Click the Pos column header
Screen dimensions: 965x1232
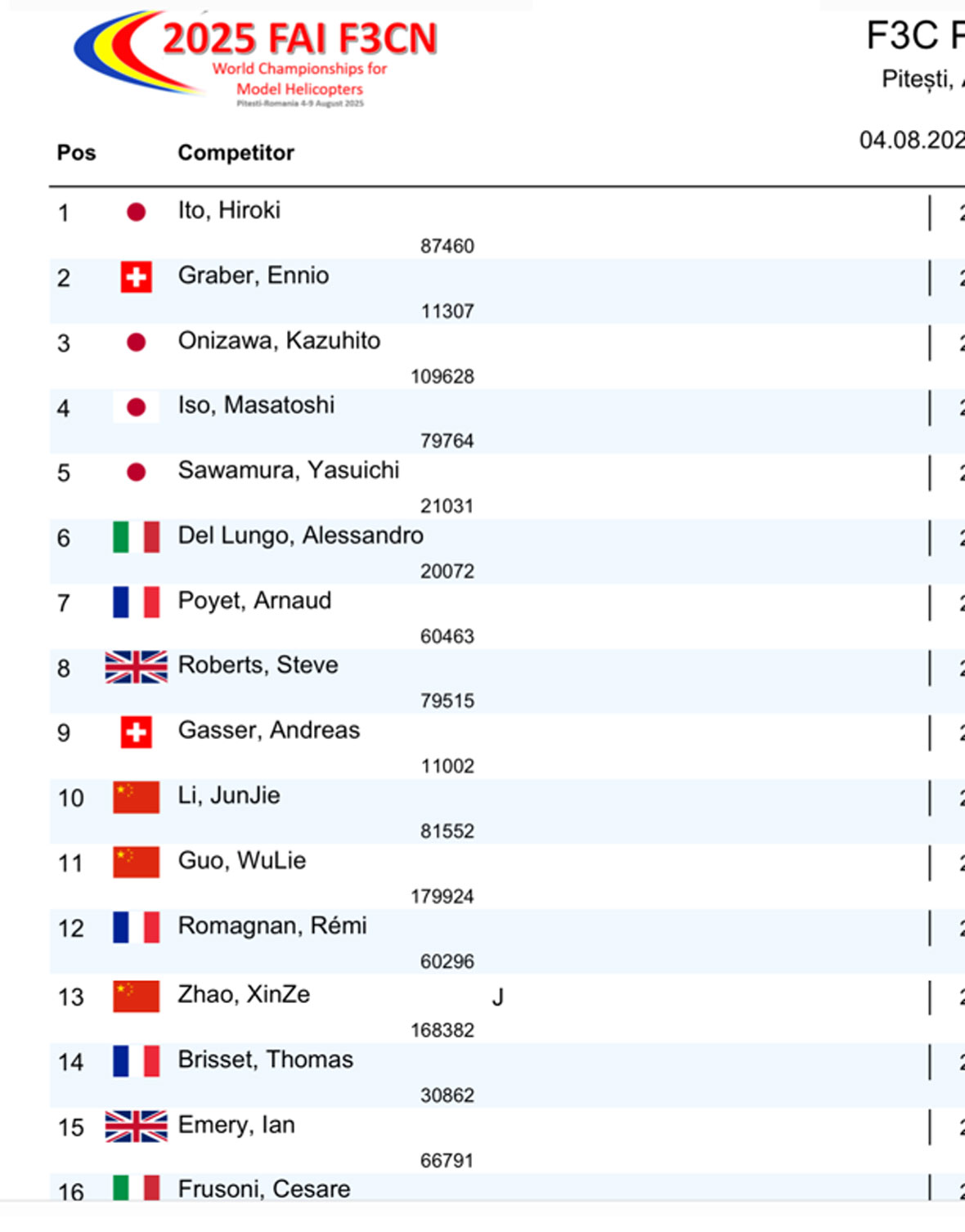(76, 153)
